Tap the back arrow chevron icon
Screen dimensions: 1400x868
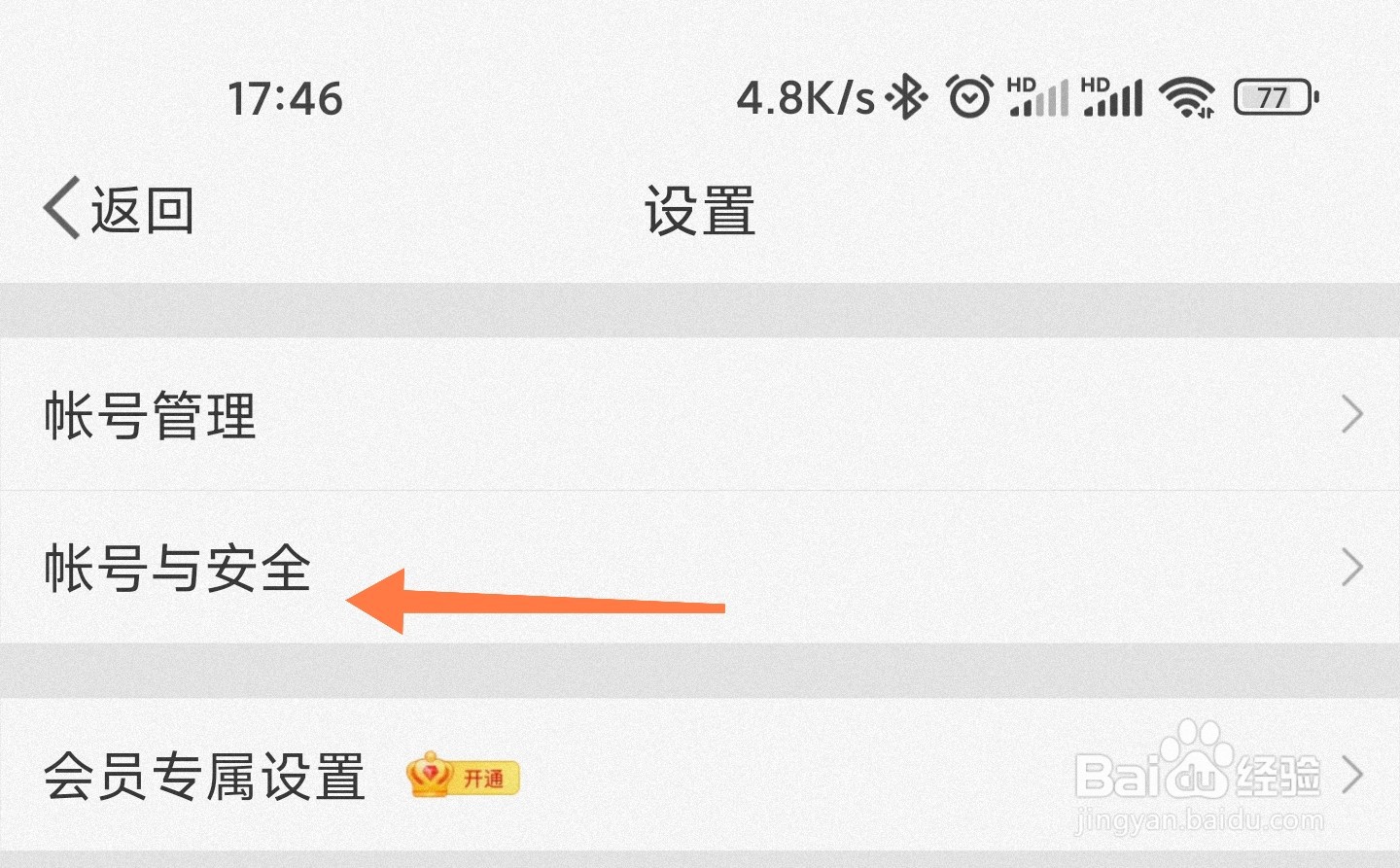(61, 208)
